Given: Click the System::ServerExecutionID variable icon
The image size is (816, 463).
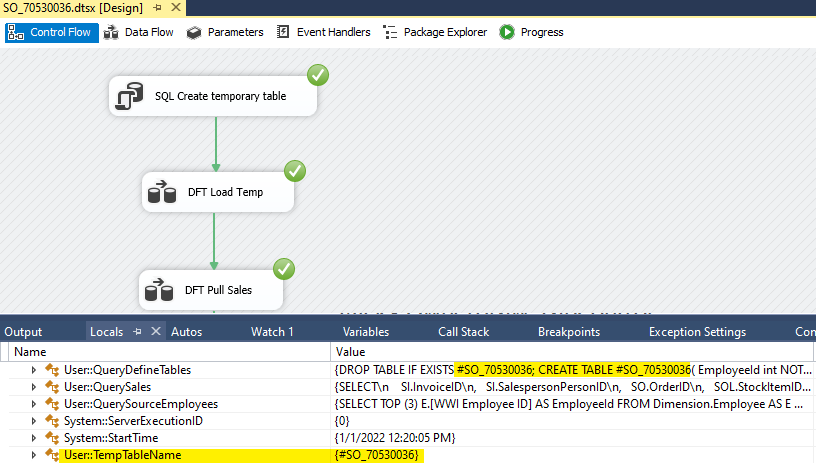Looking at the screenshot, I should 52,421.
